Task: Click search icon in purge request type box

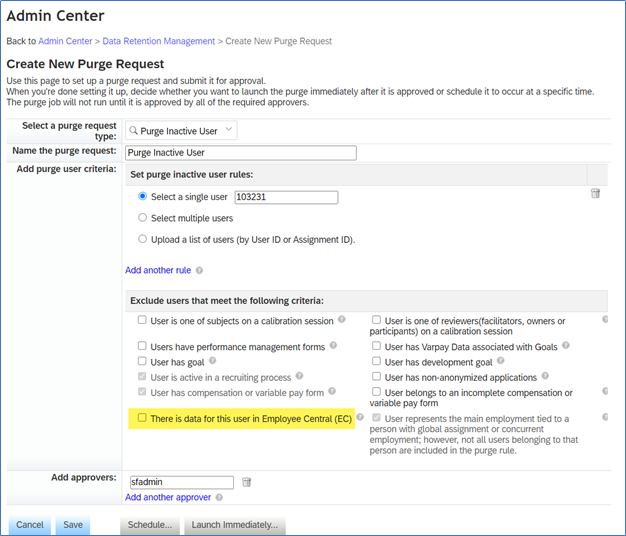Action: click(134, 131)
